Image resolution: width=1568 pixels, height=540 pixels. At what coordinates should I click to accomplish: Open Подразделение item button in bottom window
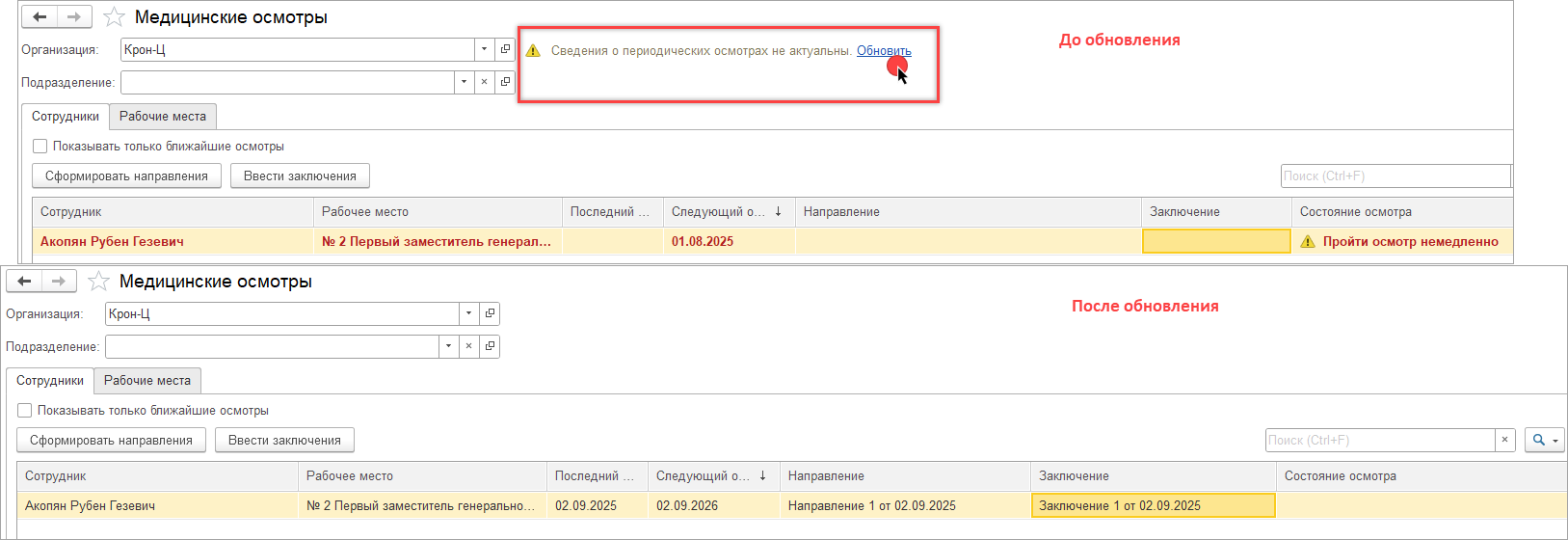tap(490, 346)
